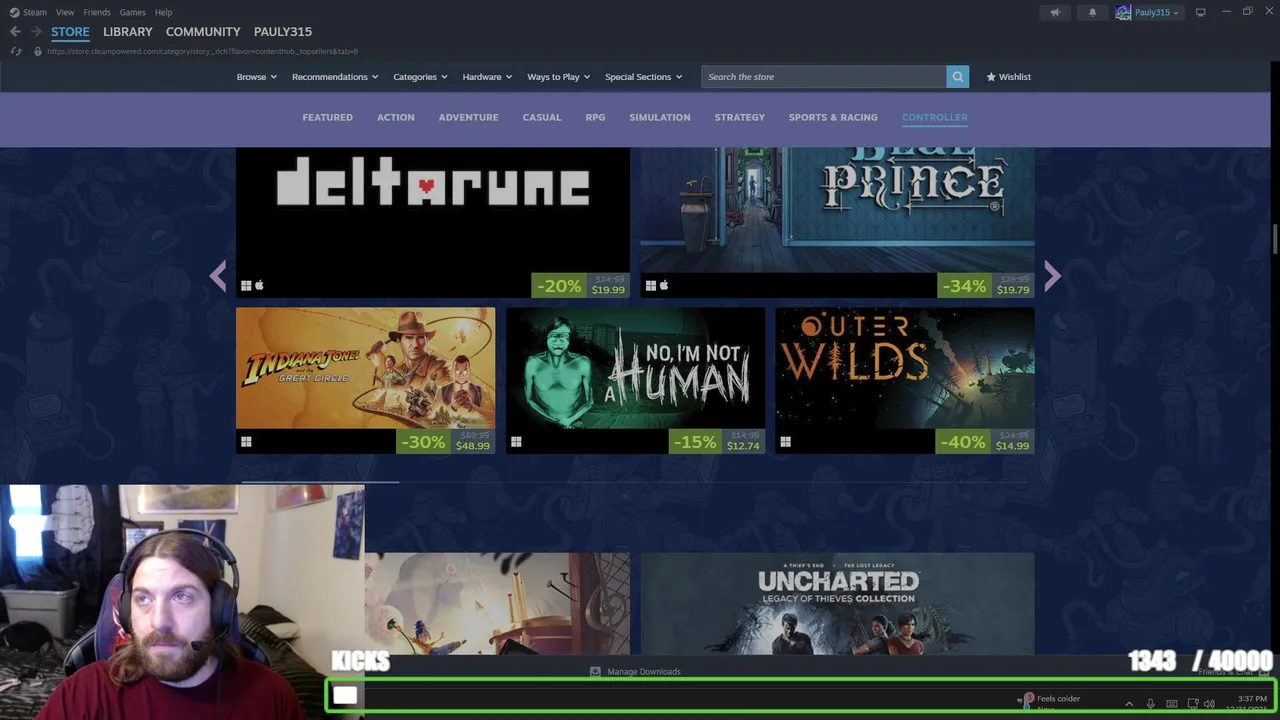Click the store search magnifier button

click(957, 77)
